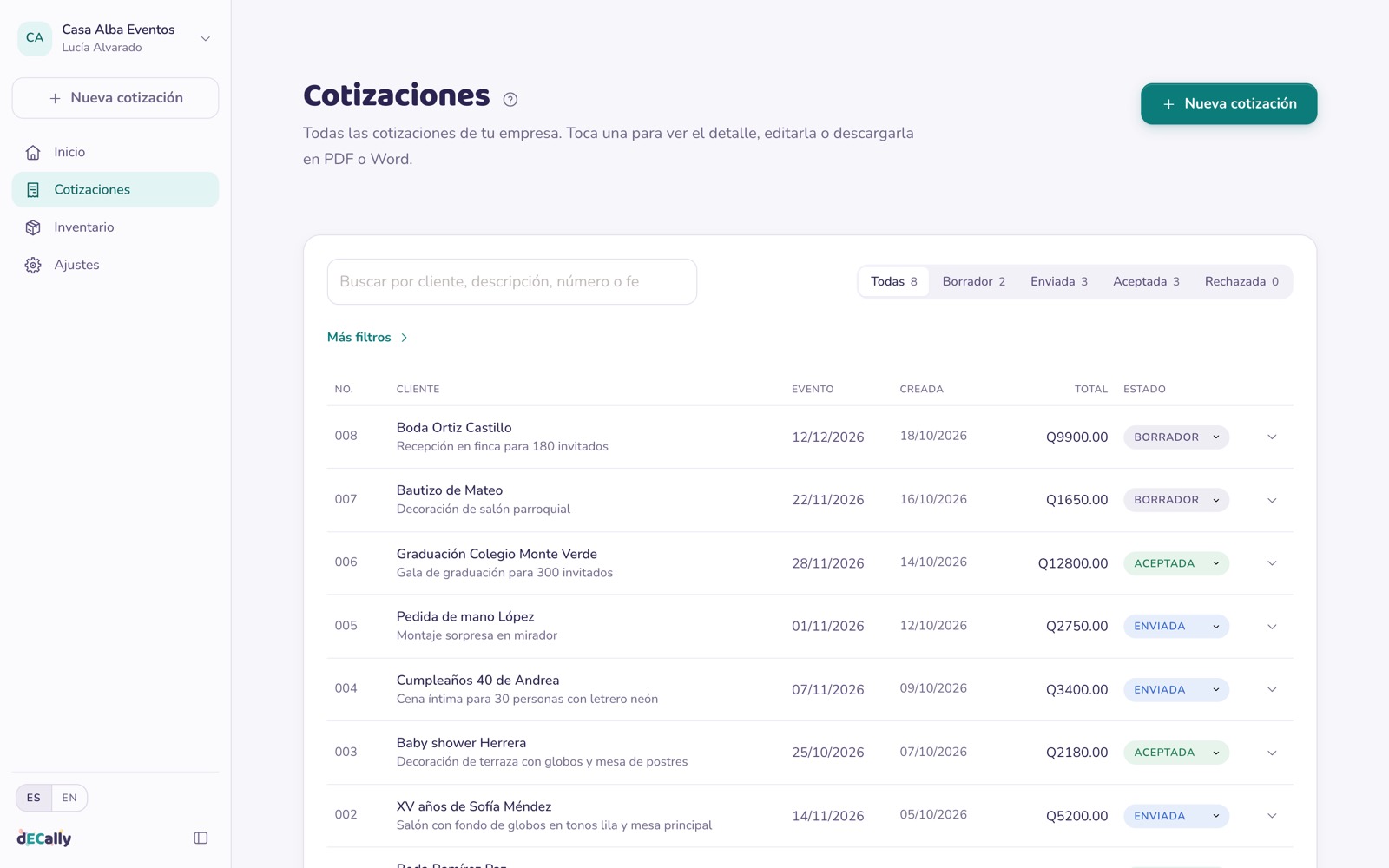
Task: Collapse the sidebar with panel icon
Action: tap(201, 838)
